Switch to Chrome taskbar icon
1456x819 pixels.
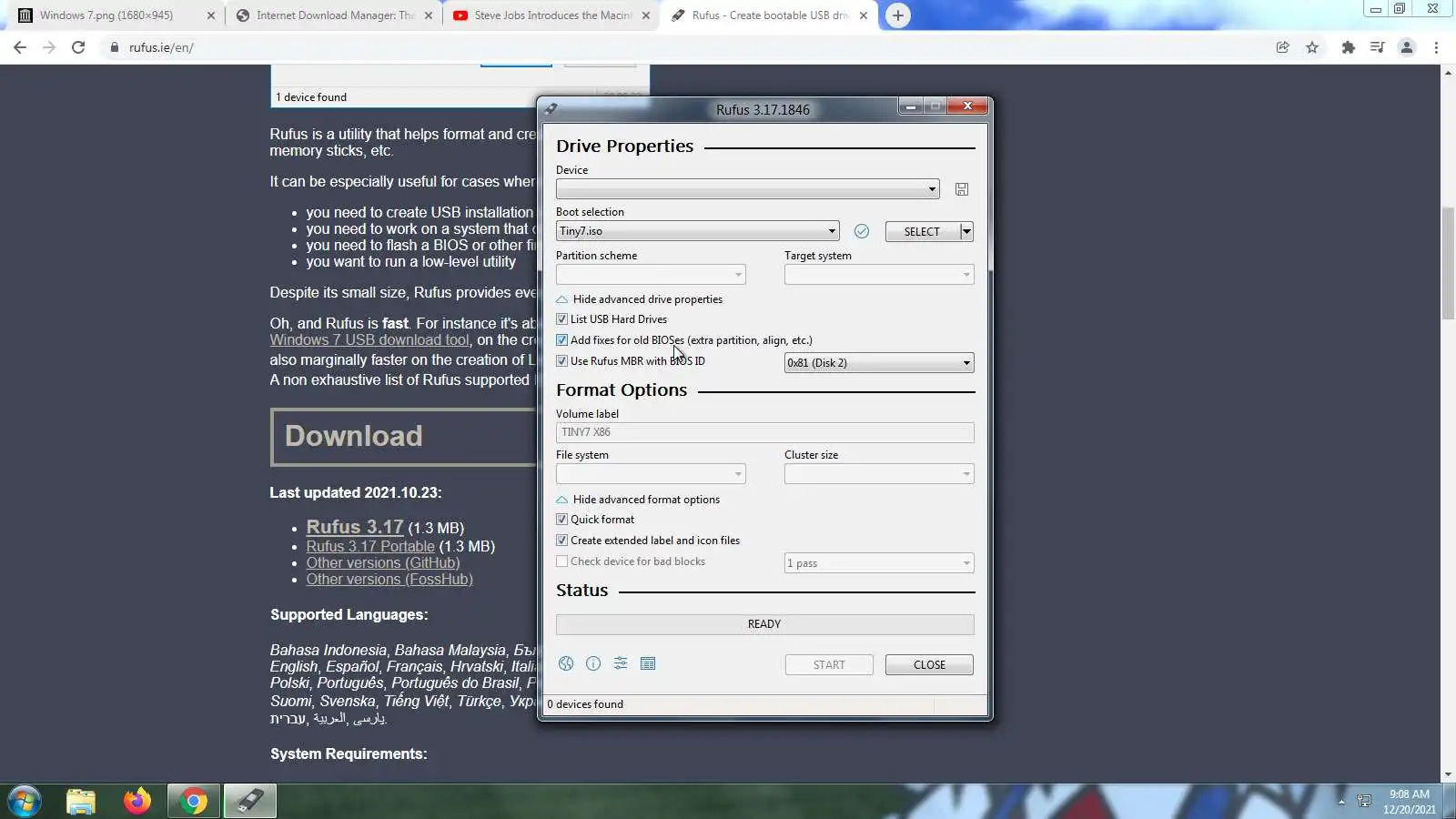[x=193, y=802]
